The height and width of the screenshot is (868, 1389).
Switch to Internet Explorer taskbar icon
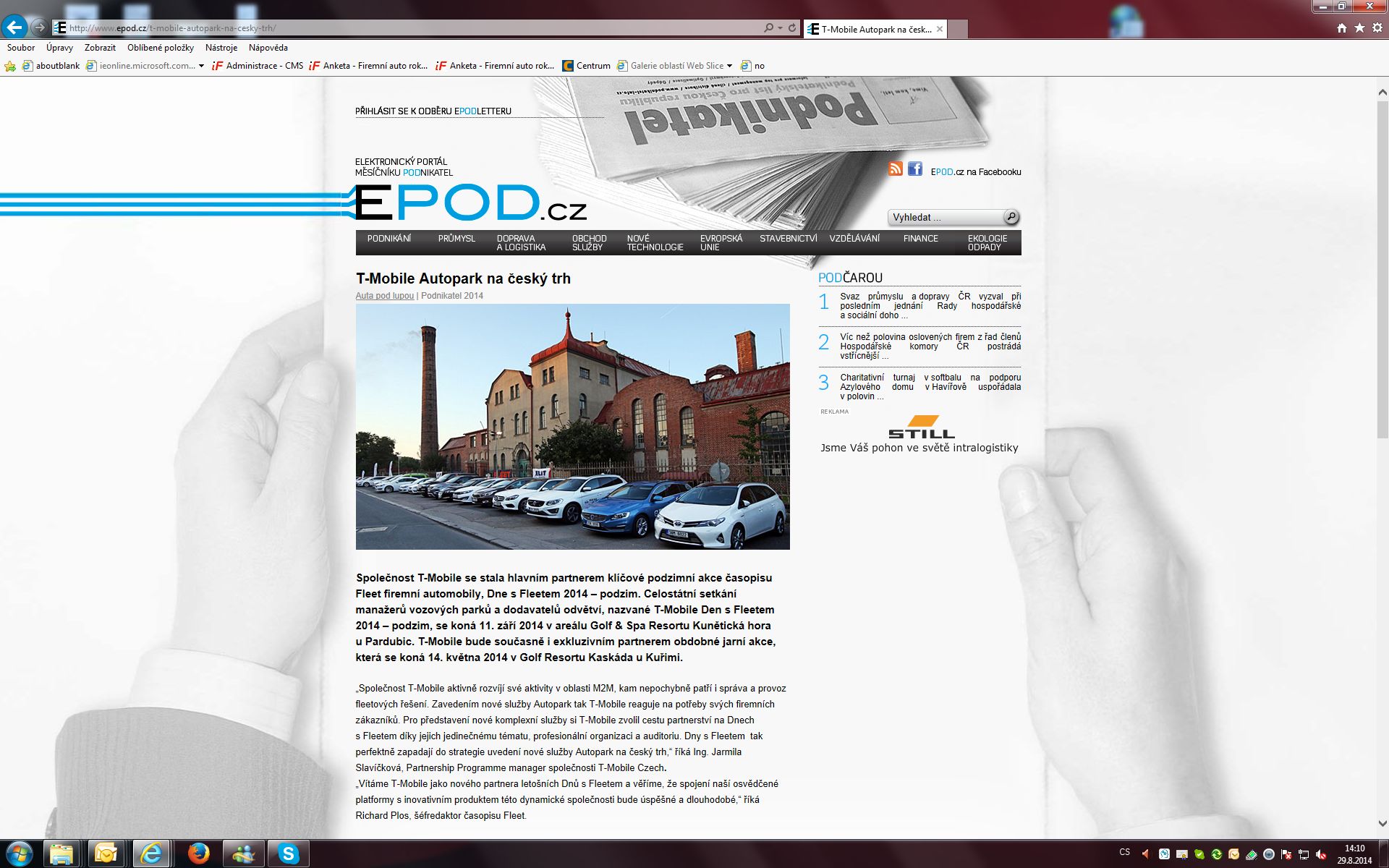(150, 854)
